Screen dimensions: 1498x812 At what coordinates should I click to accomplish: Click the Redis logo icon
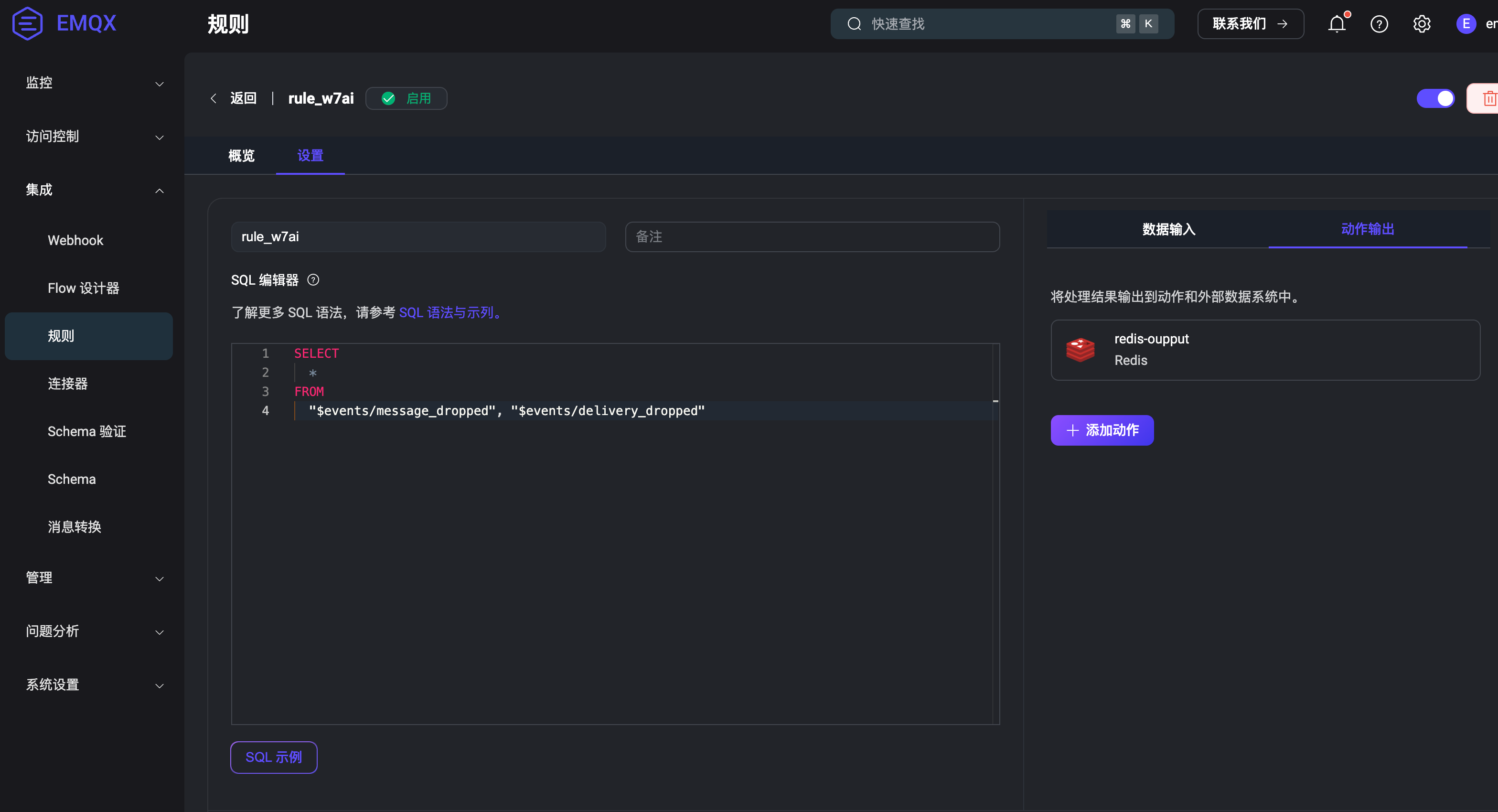(x=1080, y=350)
